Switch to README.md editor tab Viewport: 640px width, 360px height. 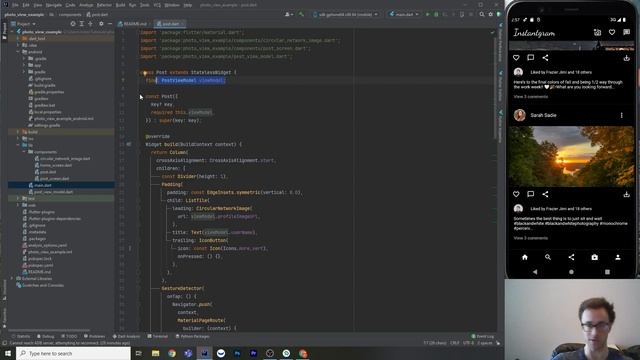[x=132, y=24]
